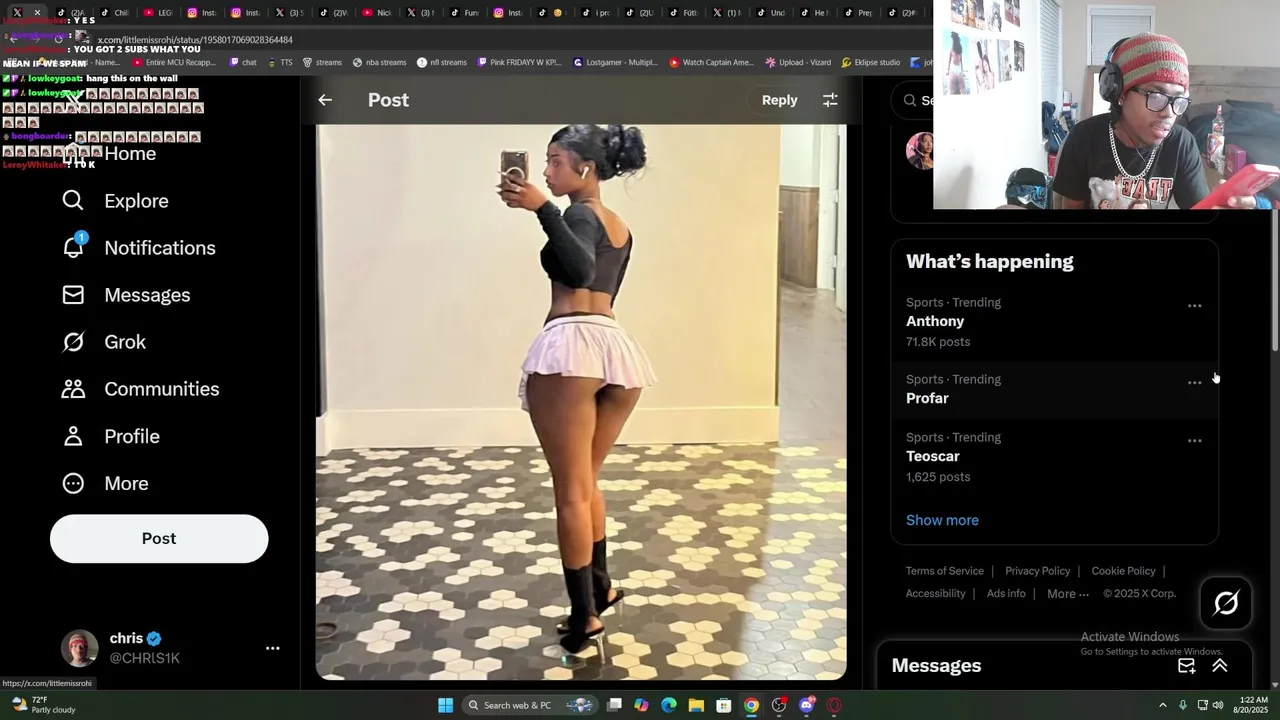
Task: Open the Lostgamer bookmark
Action: pos(615,62)
